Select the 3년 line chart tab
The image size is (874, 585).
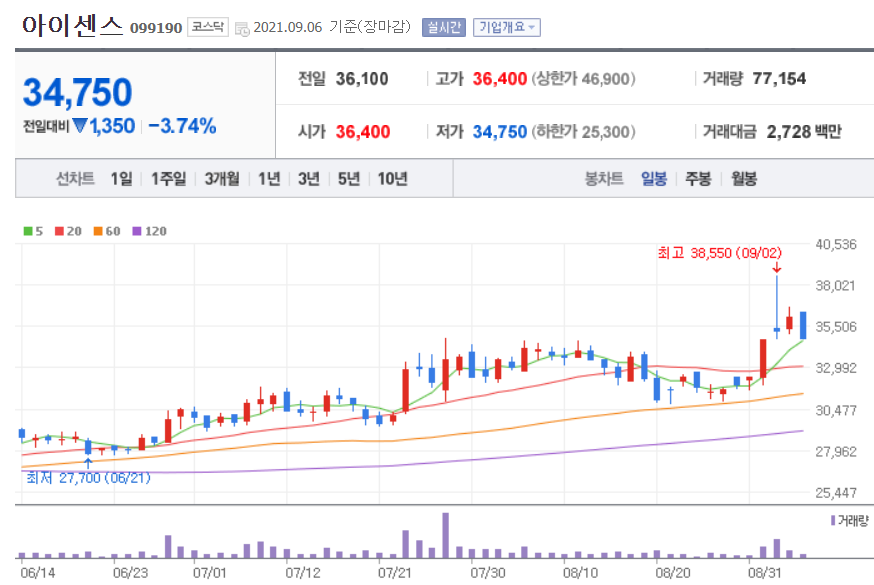309,179
